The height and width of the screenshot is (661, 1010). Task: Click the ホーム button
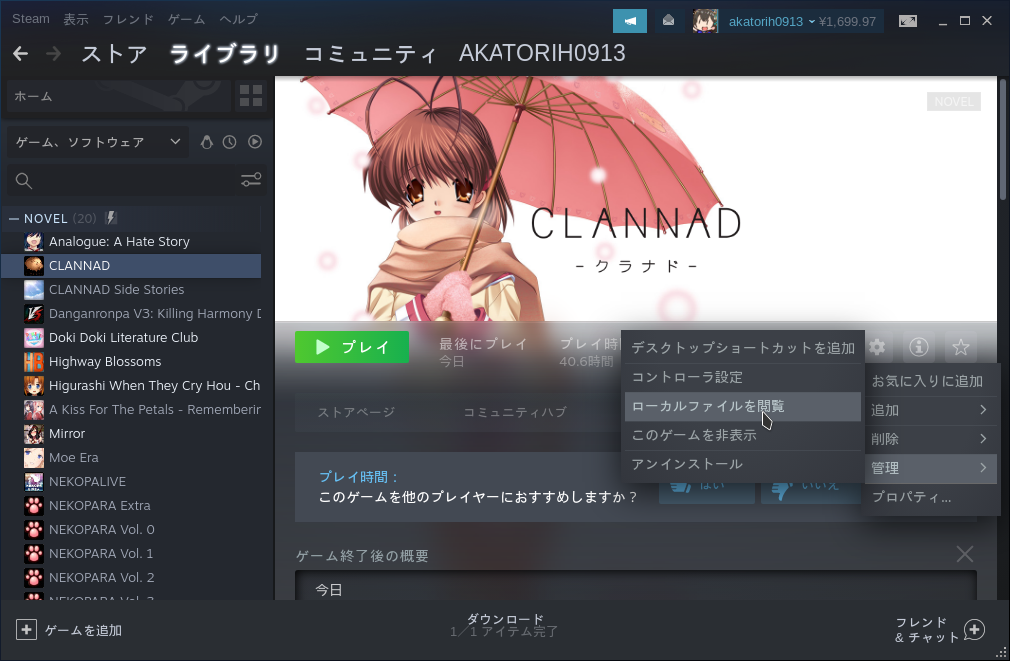pyautogui.click(x=119, y=96)
